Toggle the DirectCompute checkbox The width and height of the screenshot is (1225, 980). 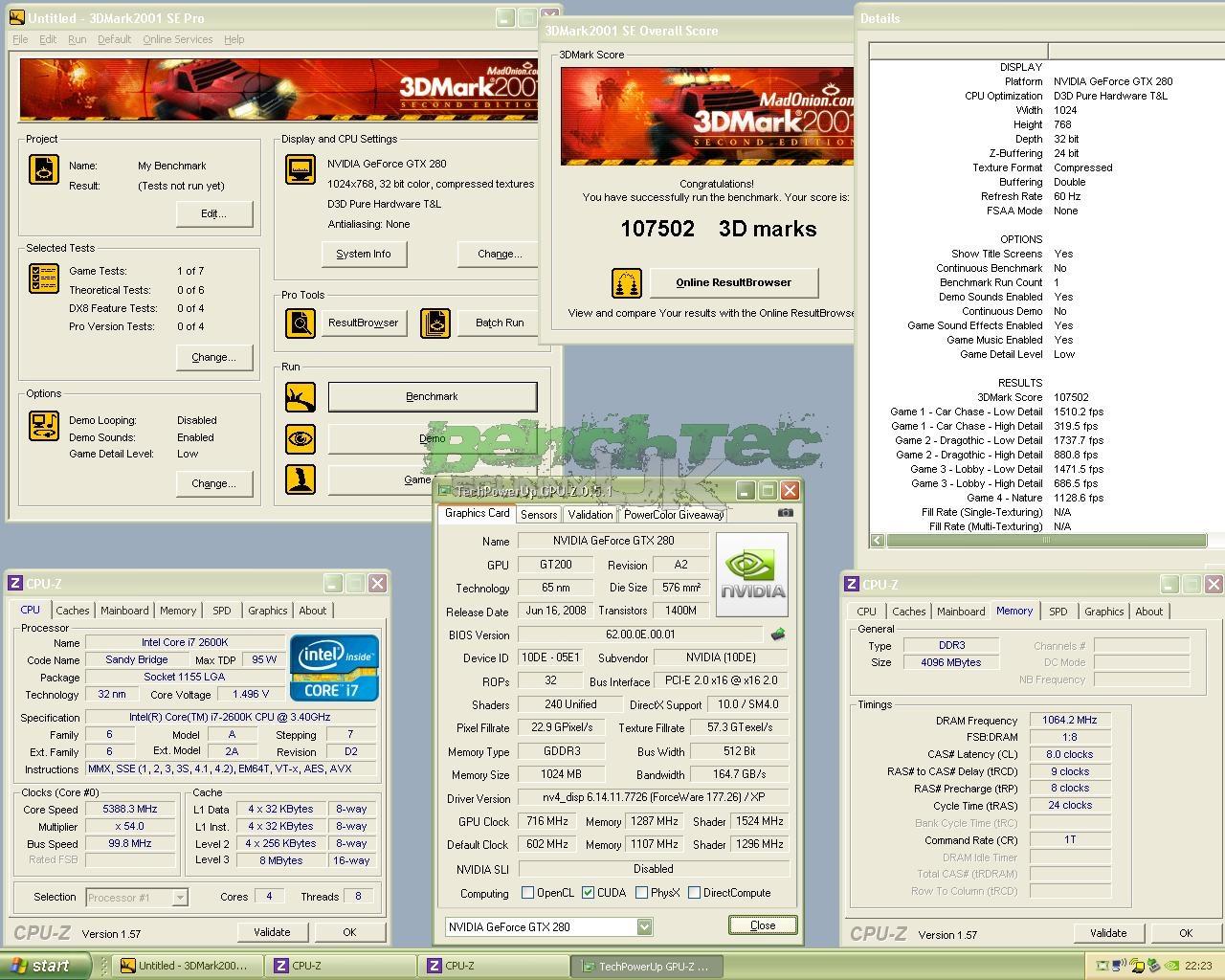[694, 893]
